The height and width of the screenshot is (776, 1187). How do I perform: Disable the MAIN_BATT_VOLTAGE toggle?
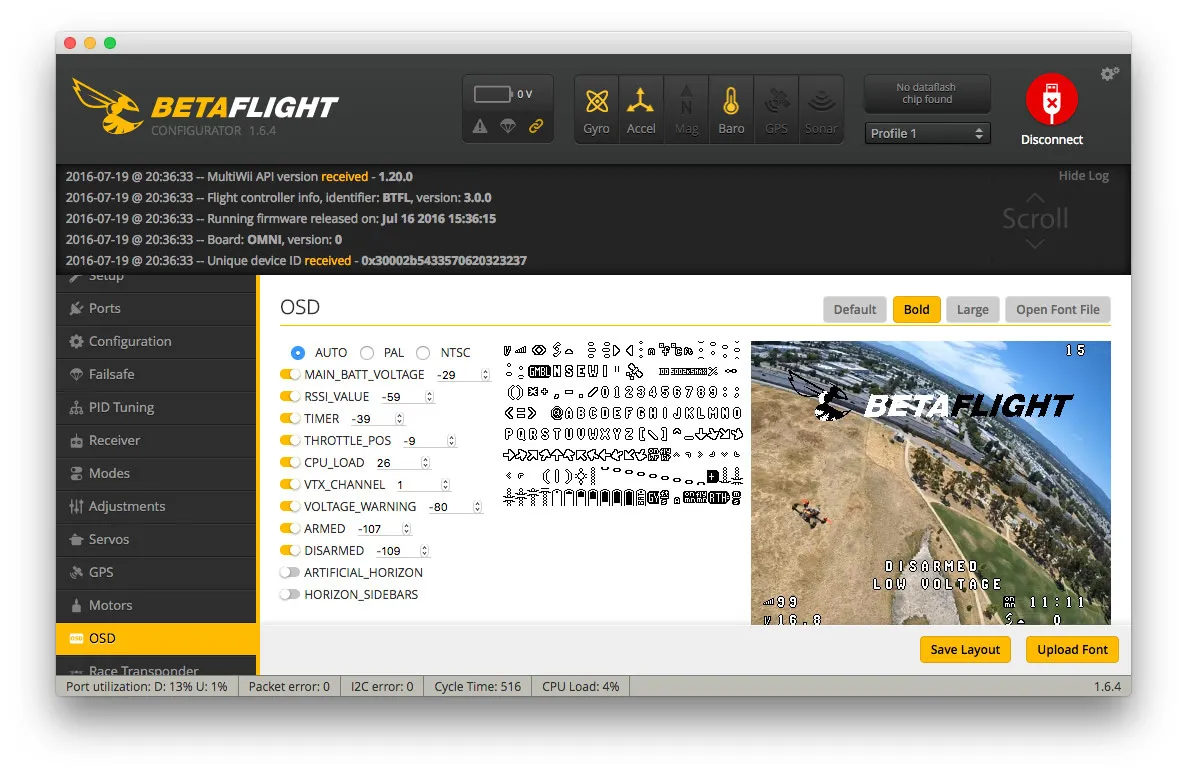pos(290,375)
